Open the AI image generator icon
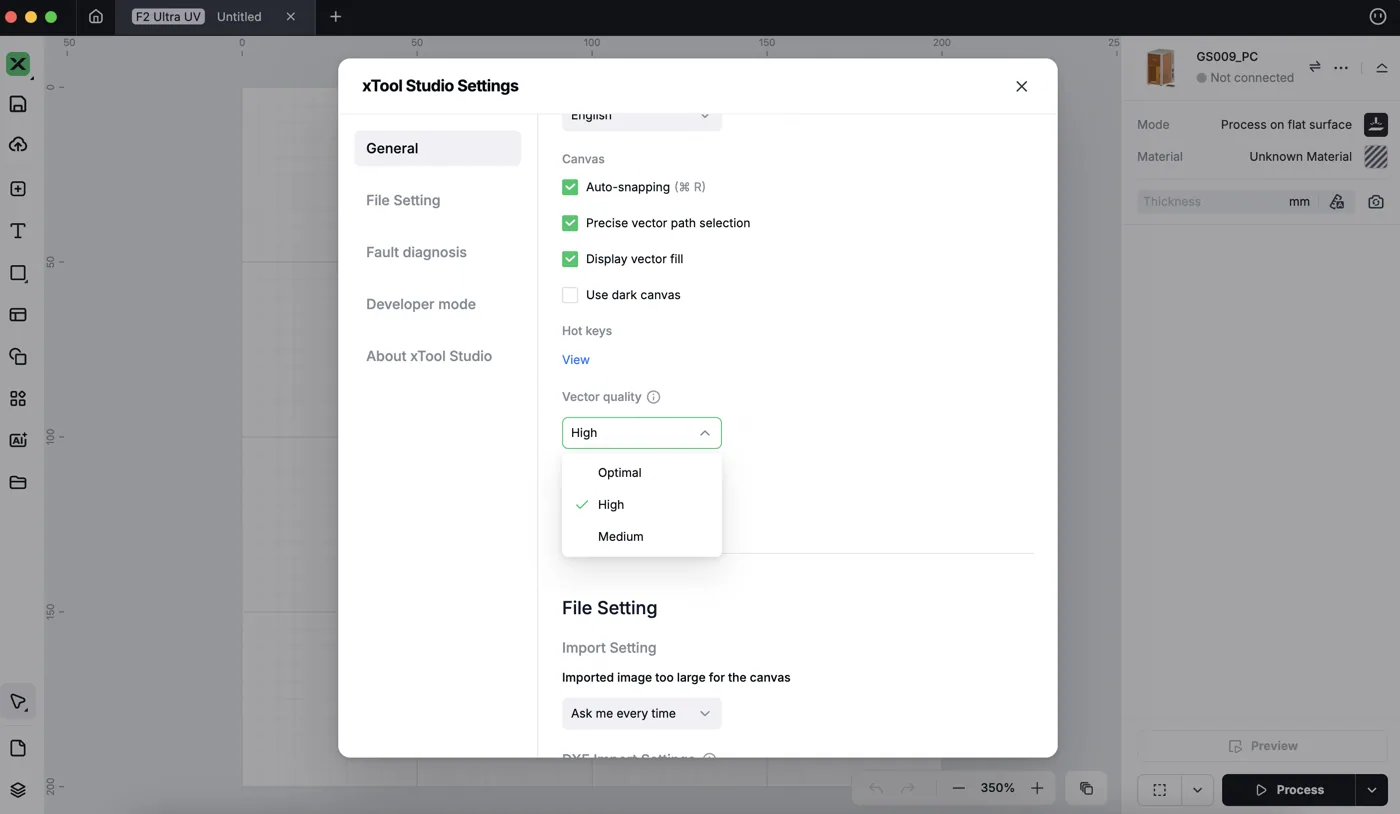 point(18,440)
